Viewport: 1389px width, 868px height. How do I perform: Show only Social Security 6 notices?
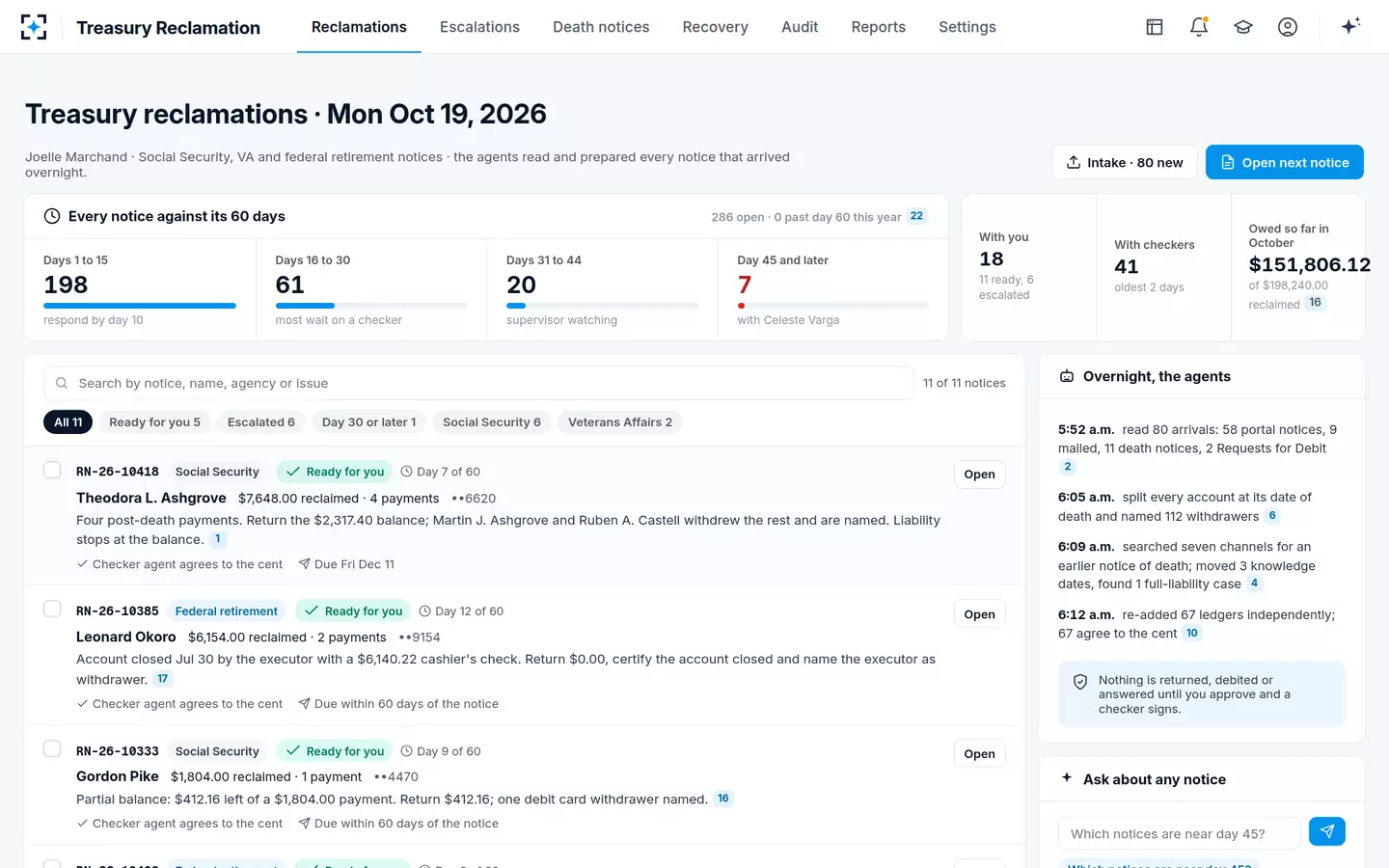point(492,422)
